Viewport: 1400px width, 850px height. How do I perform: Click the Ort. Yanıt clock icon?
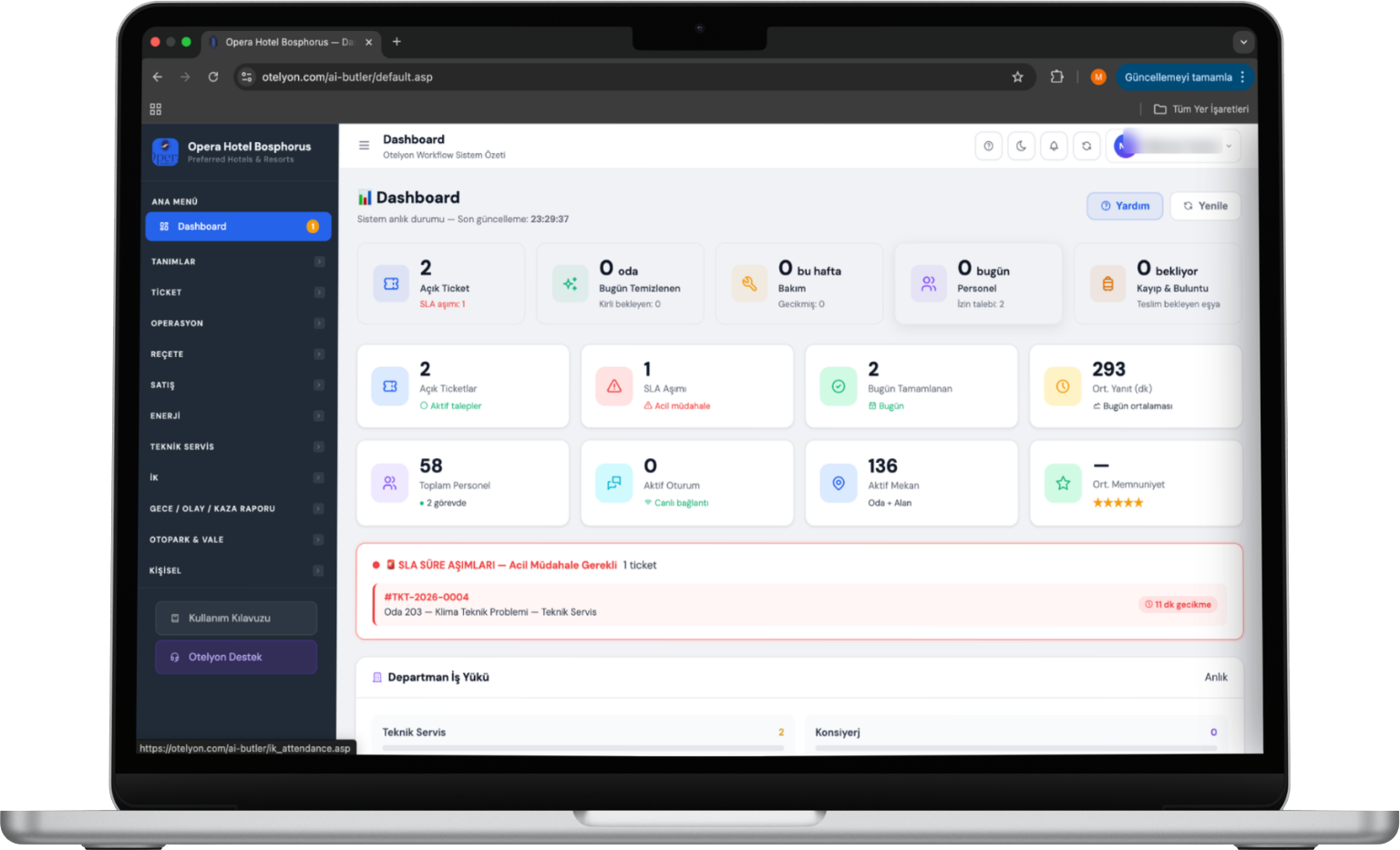click(x=1063, y=386)
